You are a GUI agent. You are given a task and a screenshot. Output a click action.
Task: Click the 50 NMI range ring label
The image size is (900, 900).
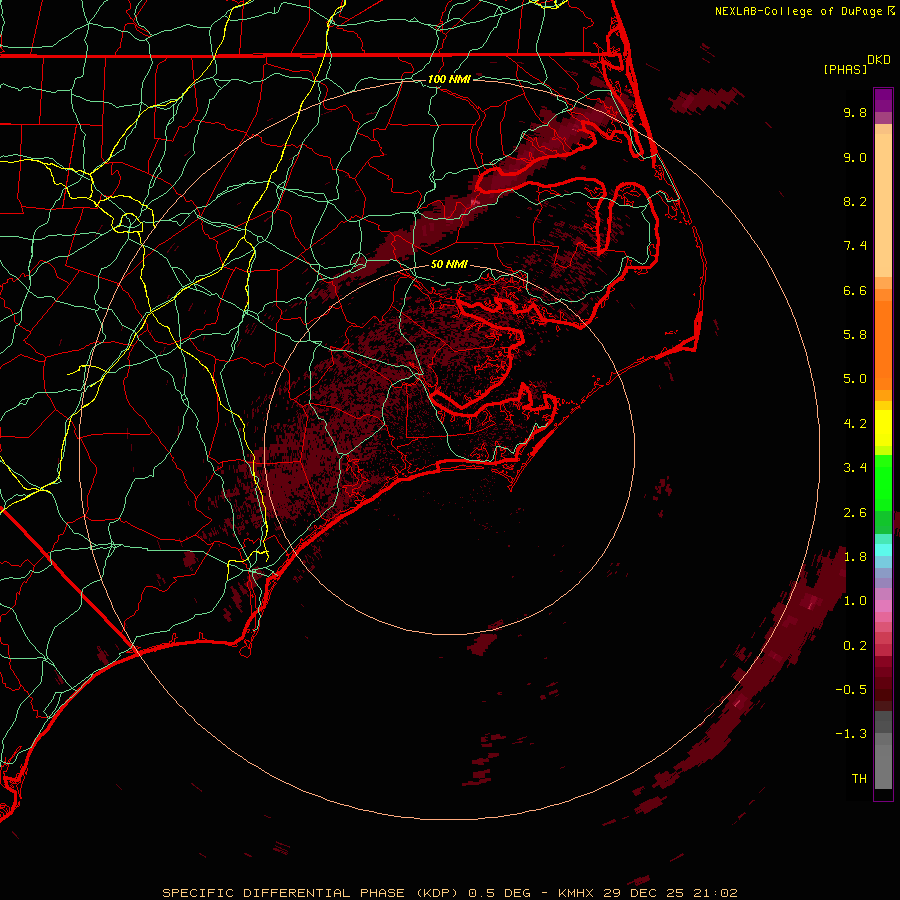click(x=449, y=265)
